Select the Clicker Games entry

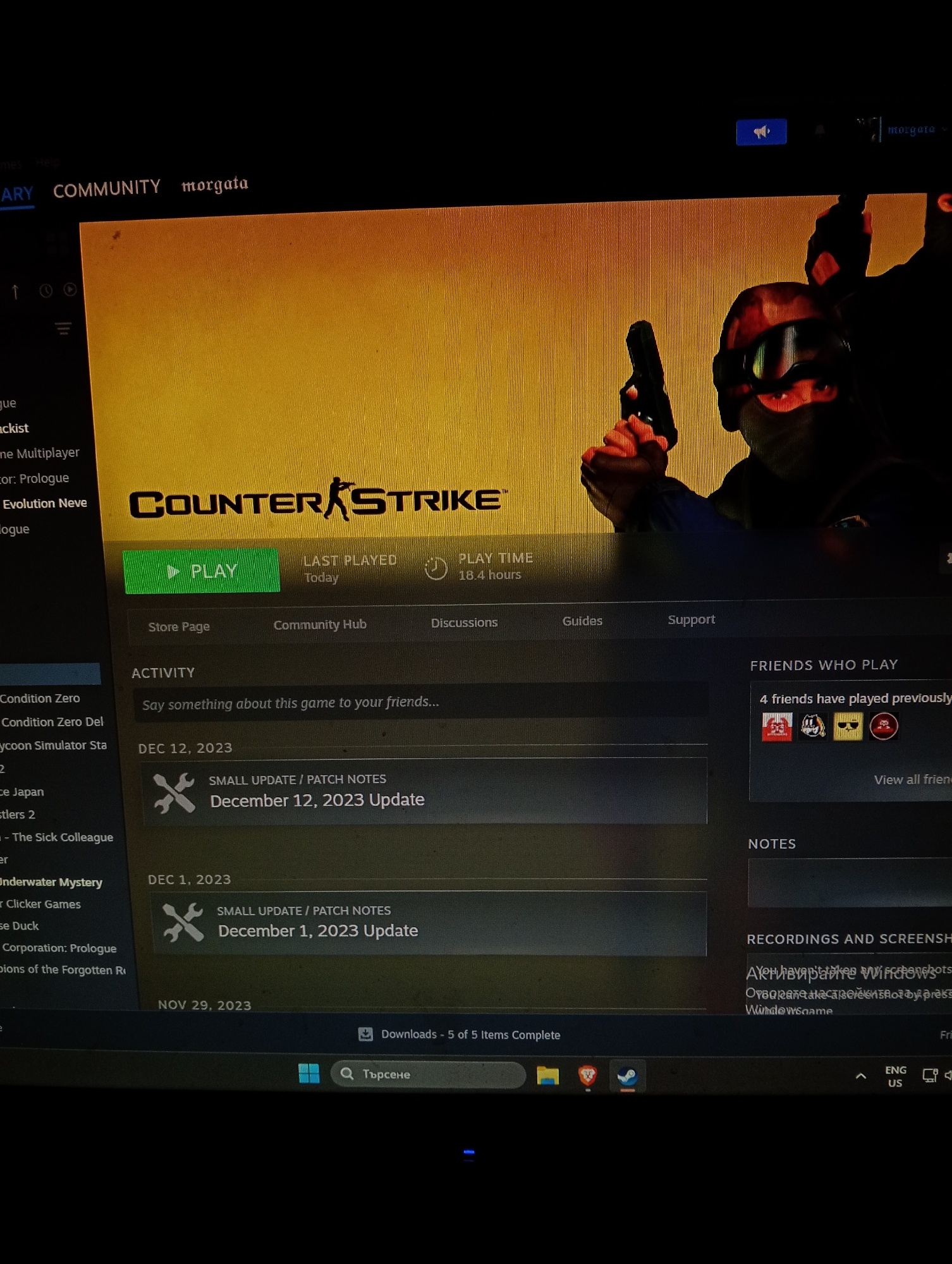tap(40, 904)
